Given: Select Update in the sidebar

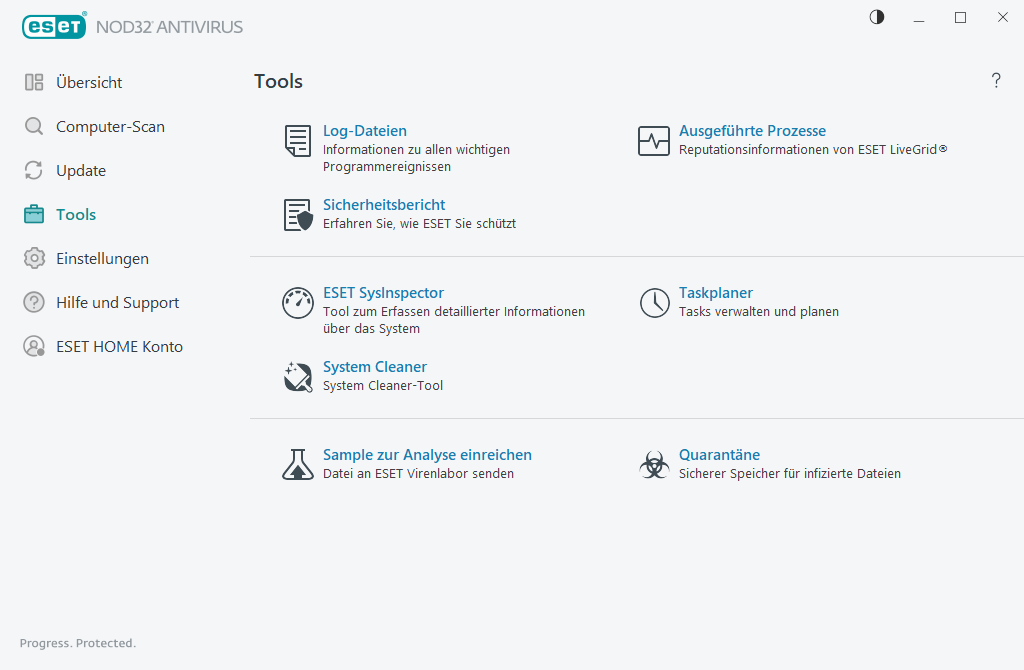Looking at the screenshot, I should click(80, 171).
